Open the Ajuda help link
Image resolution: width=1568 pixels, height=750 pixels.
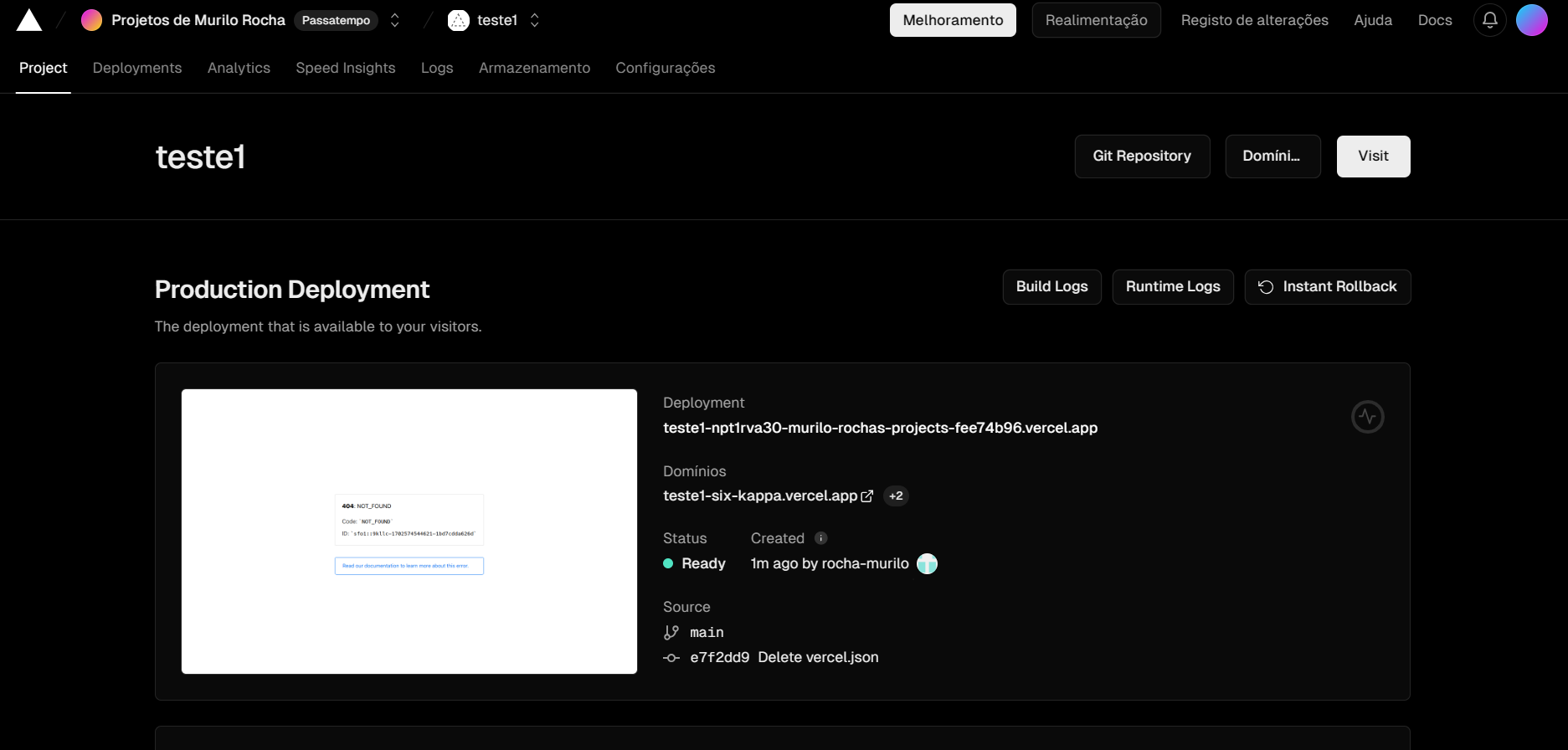(1373, 20)
